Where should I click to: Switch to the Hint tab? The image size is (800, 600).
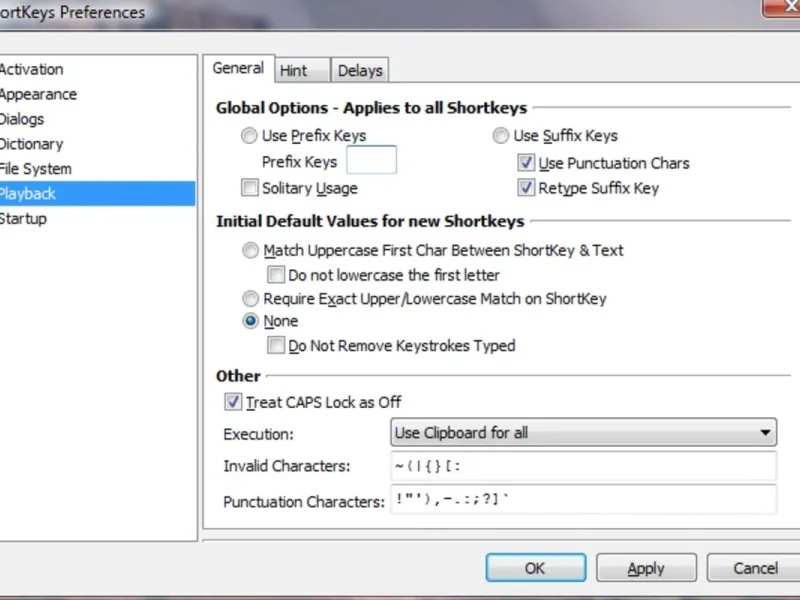pyautogui.click(x=302, y=70)
